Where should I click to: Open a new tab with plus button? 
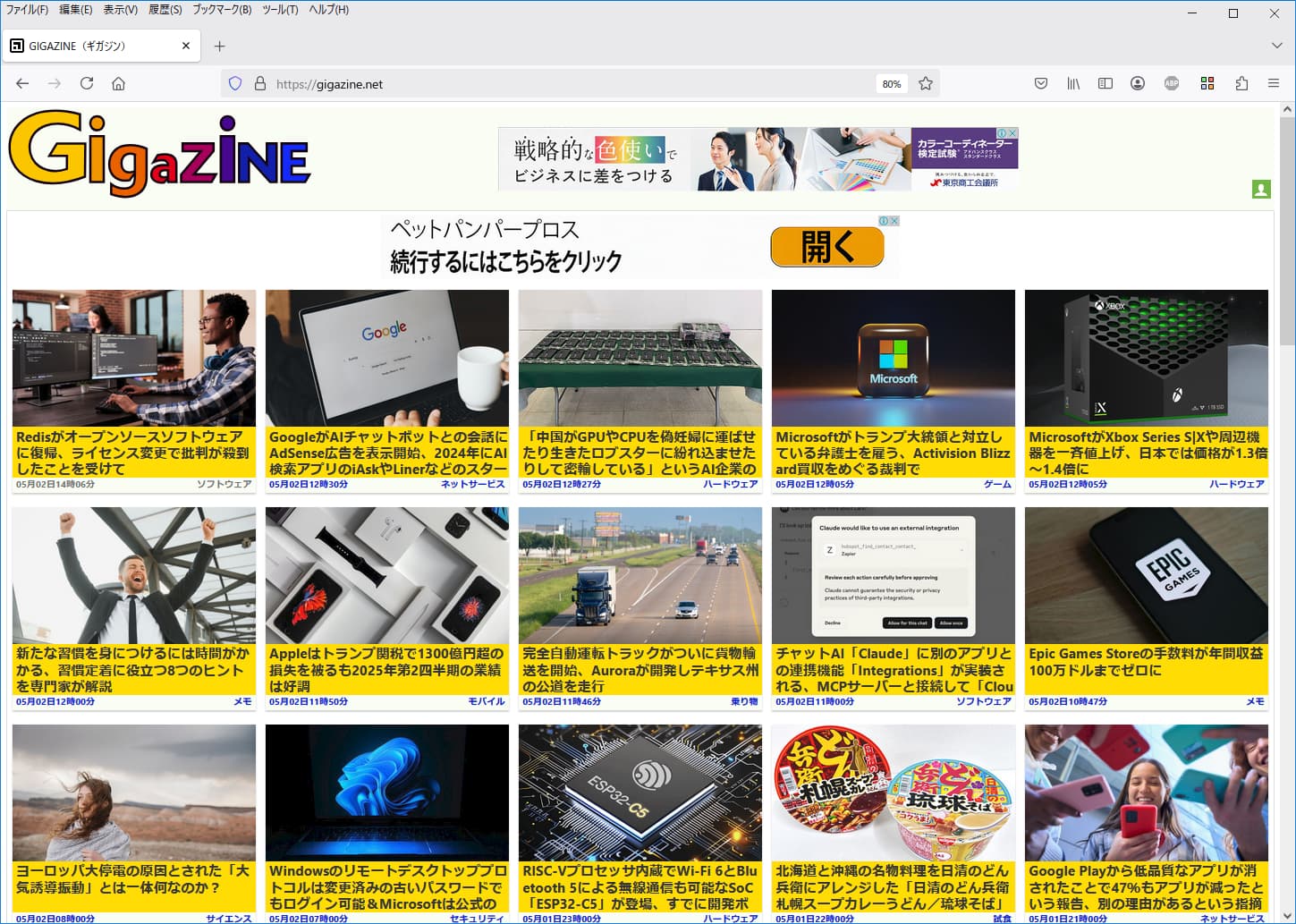(x=220, y=46)
